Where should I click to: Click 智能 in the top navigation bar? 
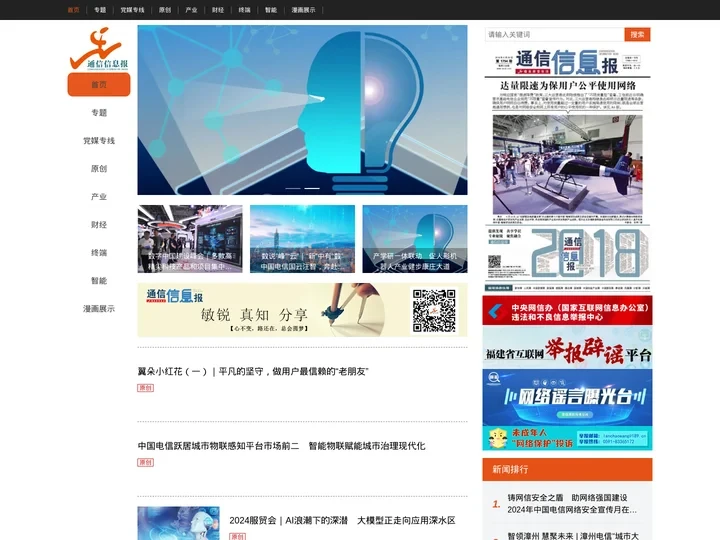point(271,10)
